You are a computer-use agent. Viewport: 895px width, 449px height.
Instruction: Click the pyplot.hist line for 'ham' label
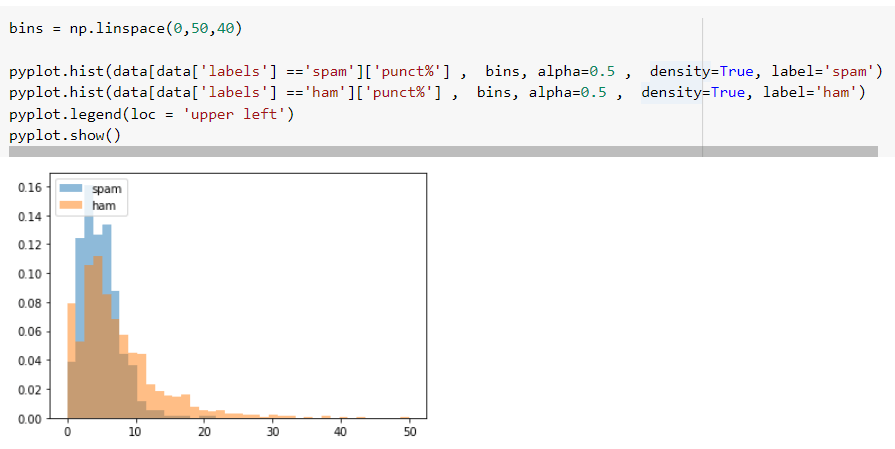click(x=437, y=92)
